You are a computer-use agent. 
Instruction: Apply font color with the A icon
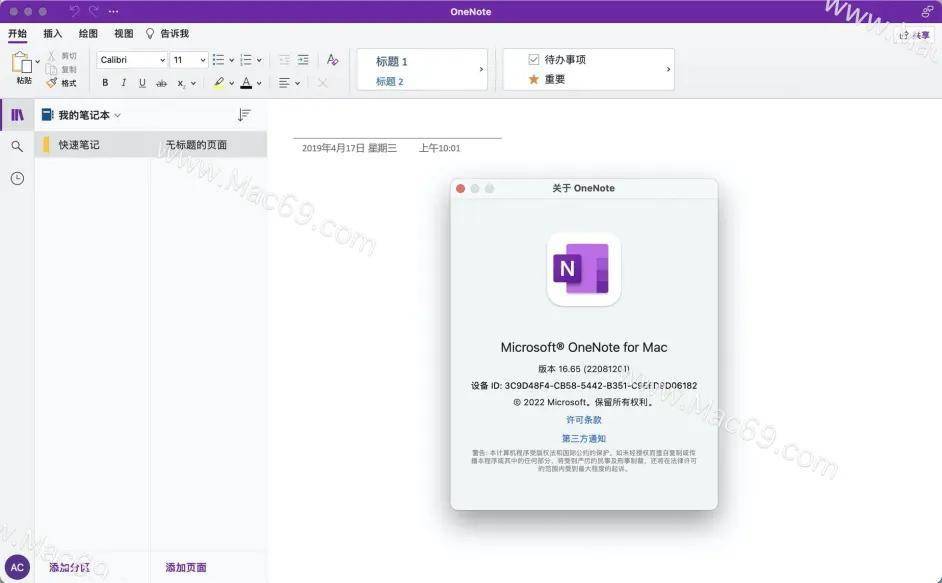[246, 83]
